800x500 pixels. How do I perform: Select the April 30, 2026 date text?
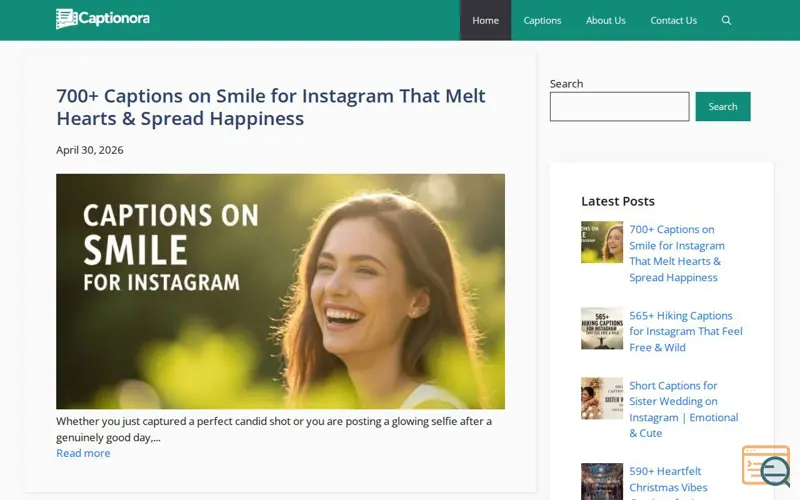tap(90, 150)
